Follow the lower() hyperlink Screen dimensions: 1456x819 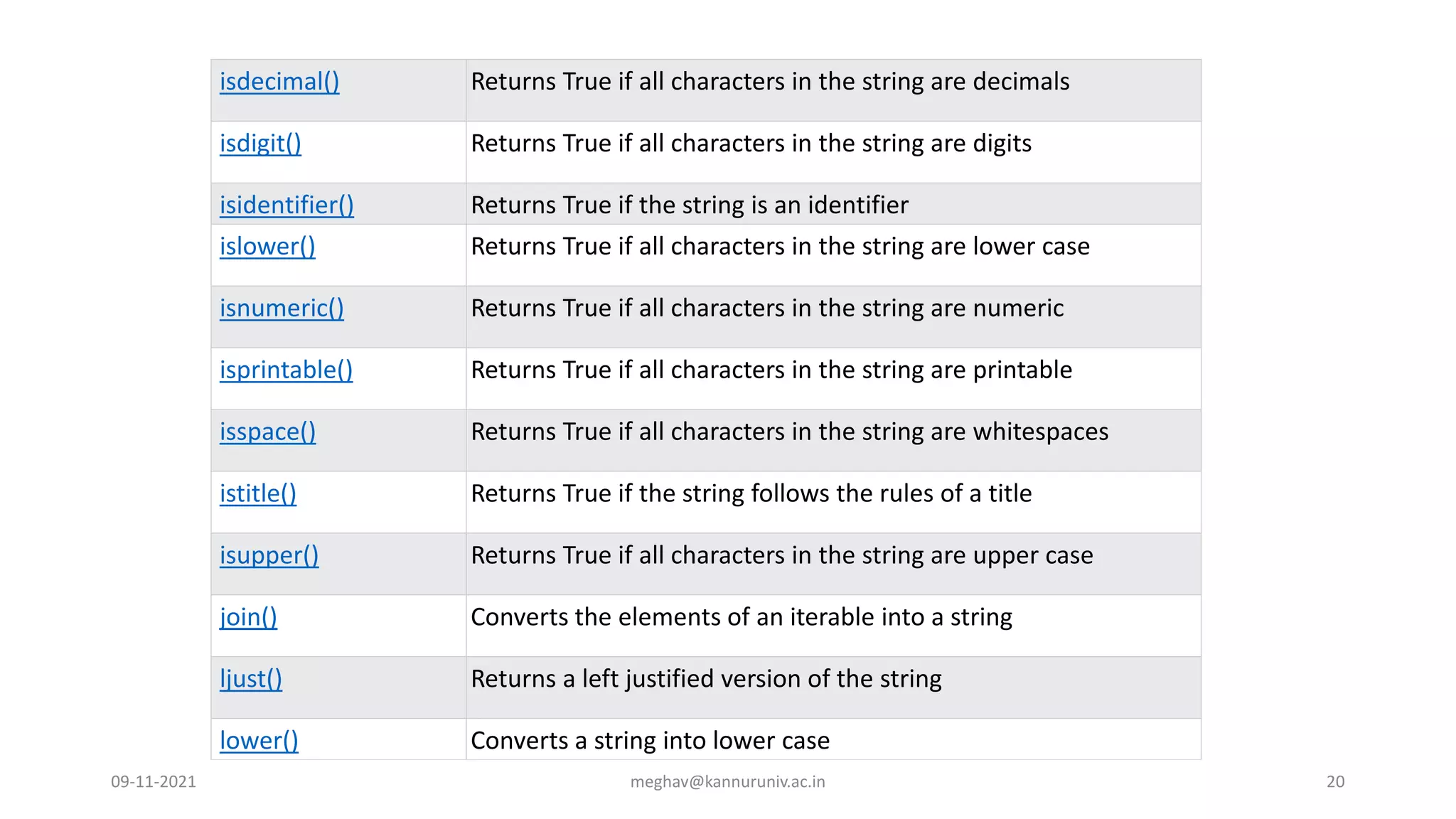(x=259, y=742)
